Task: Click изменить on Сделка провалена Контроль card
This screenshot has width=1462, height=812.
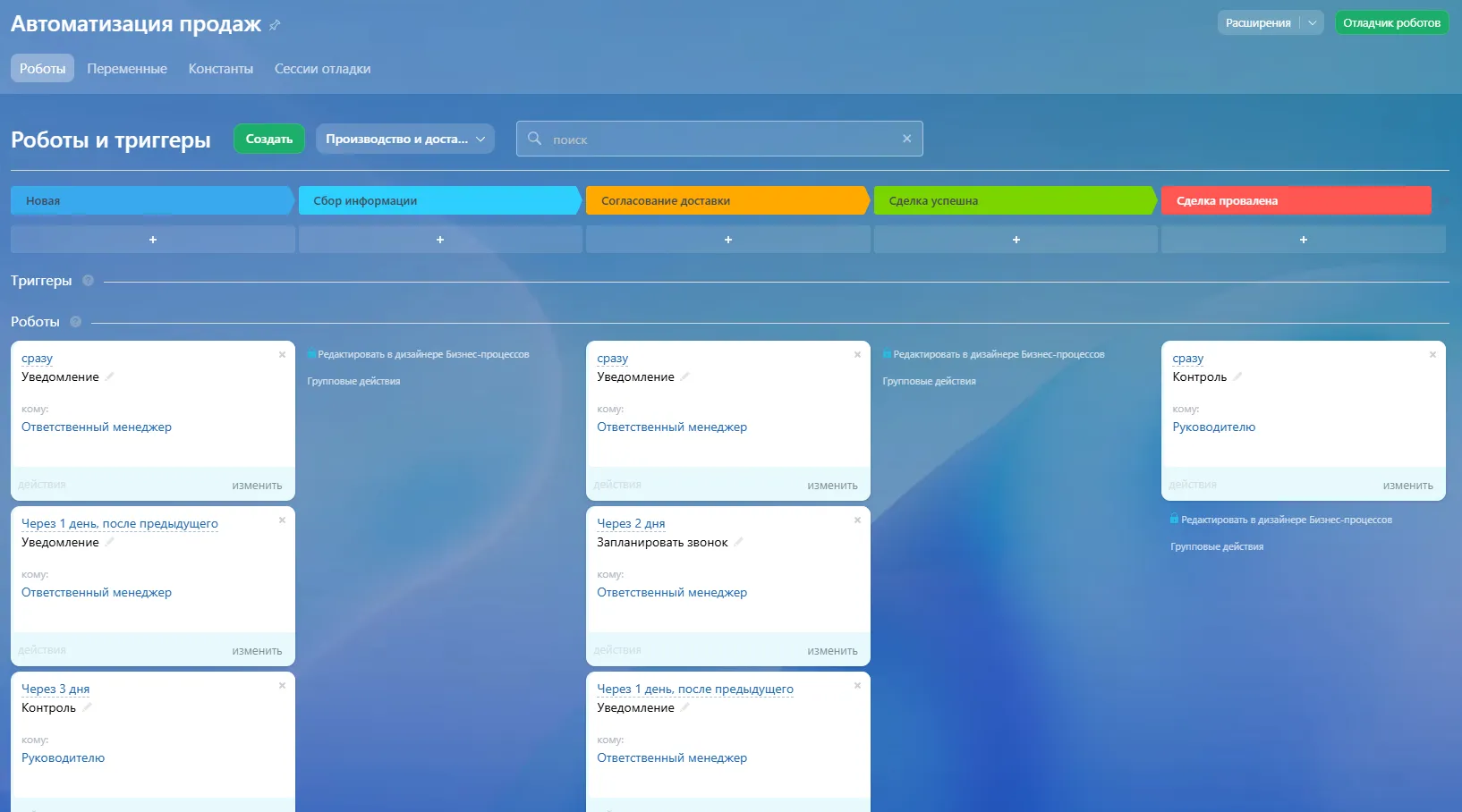Action: coord(1407,486)
